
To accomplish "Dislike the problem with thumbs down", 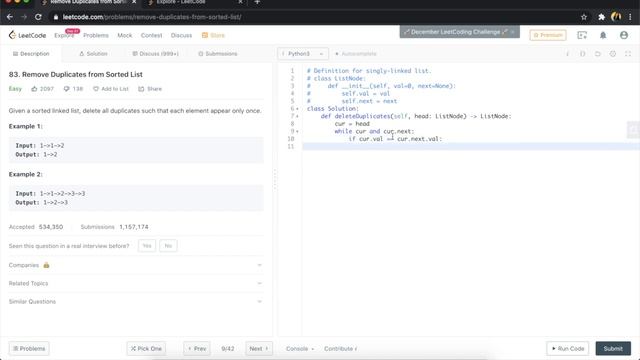I will click(x=66, y=89).
